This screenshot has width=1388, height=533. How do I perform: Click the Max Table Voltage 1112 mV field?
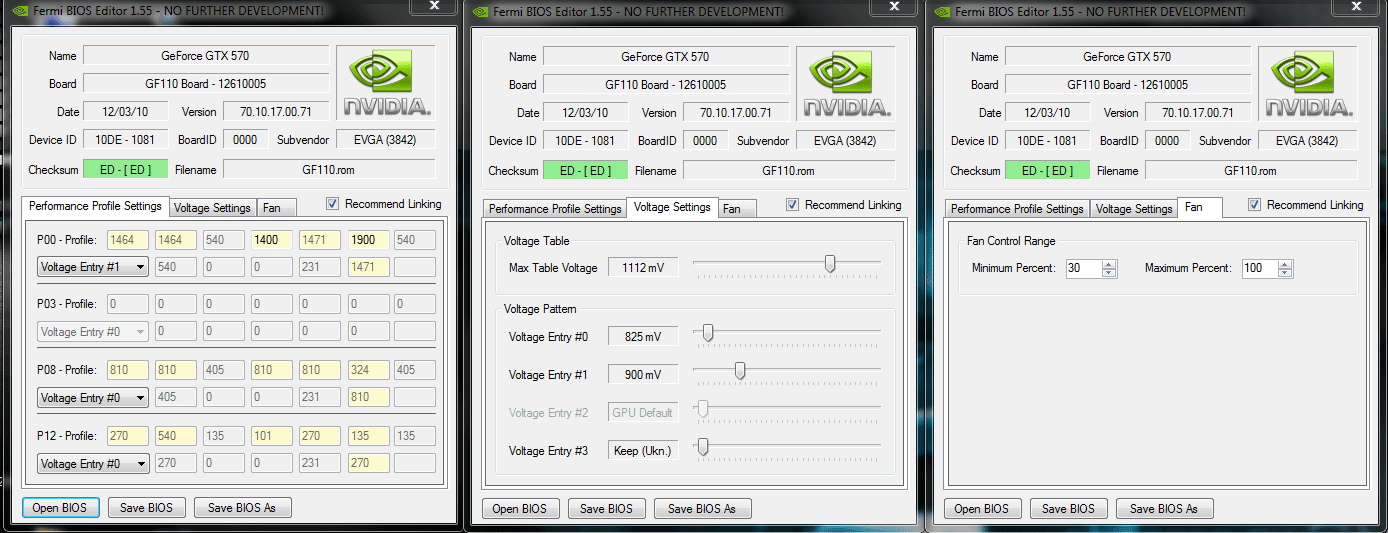pyautogui.click(x=642, y=268)
